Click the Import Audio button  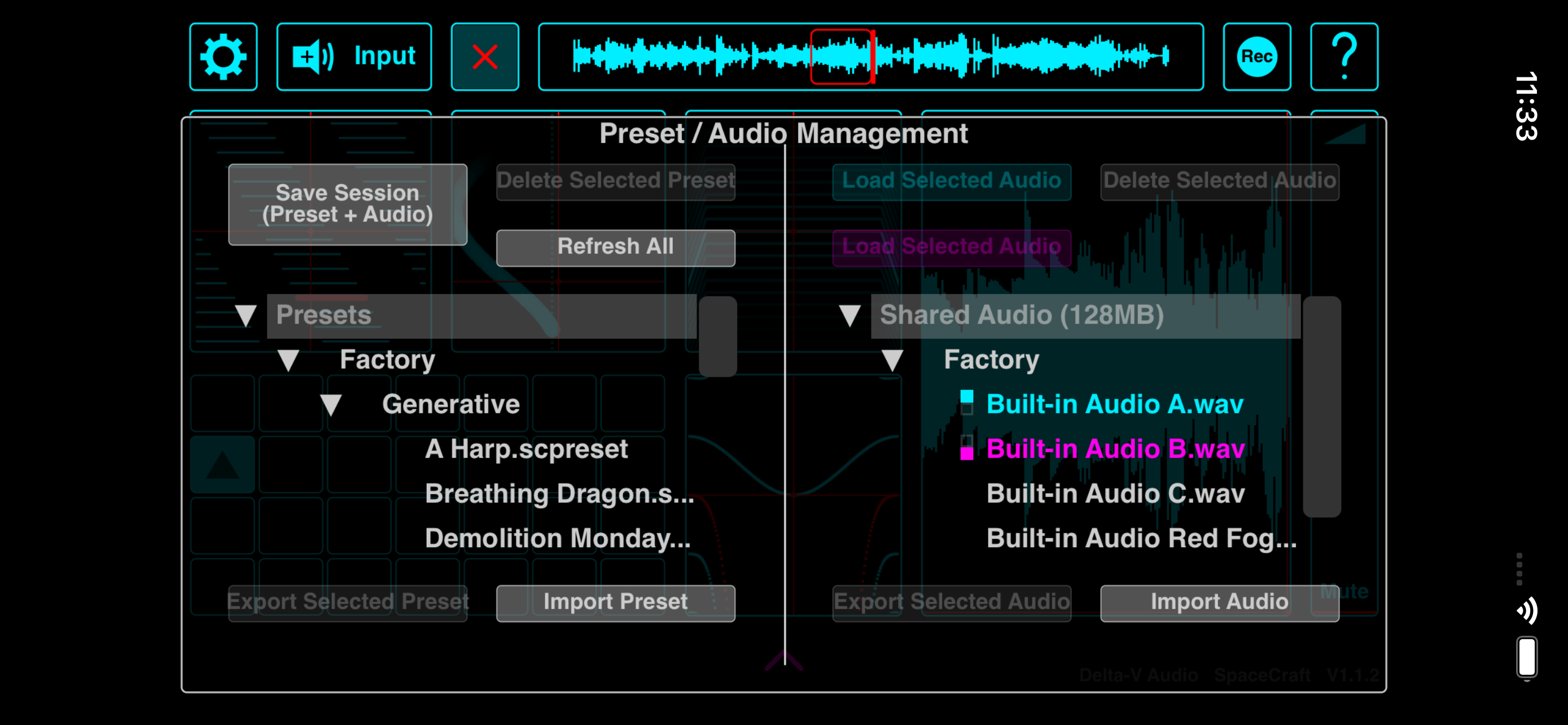(1219, 602)
